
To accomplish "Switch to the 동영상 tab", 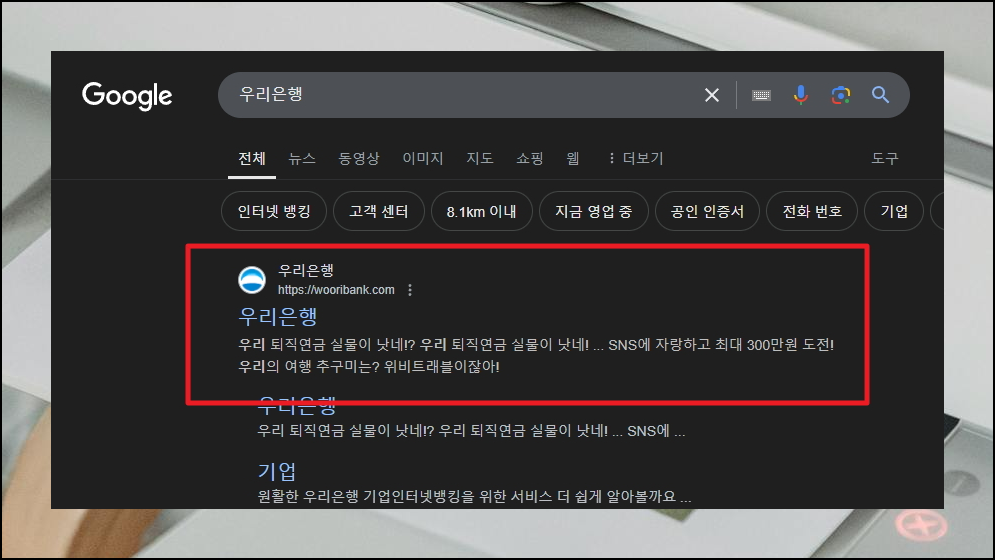I will 359,158.
